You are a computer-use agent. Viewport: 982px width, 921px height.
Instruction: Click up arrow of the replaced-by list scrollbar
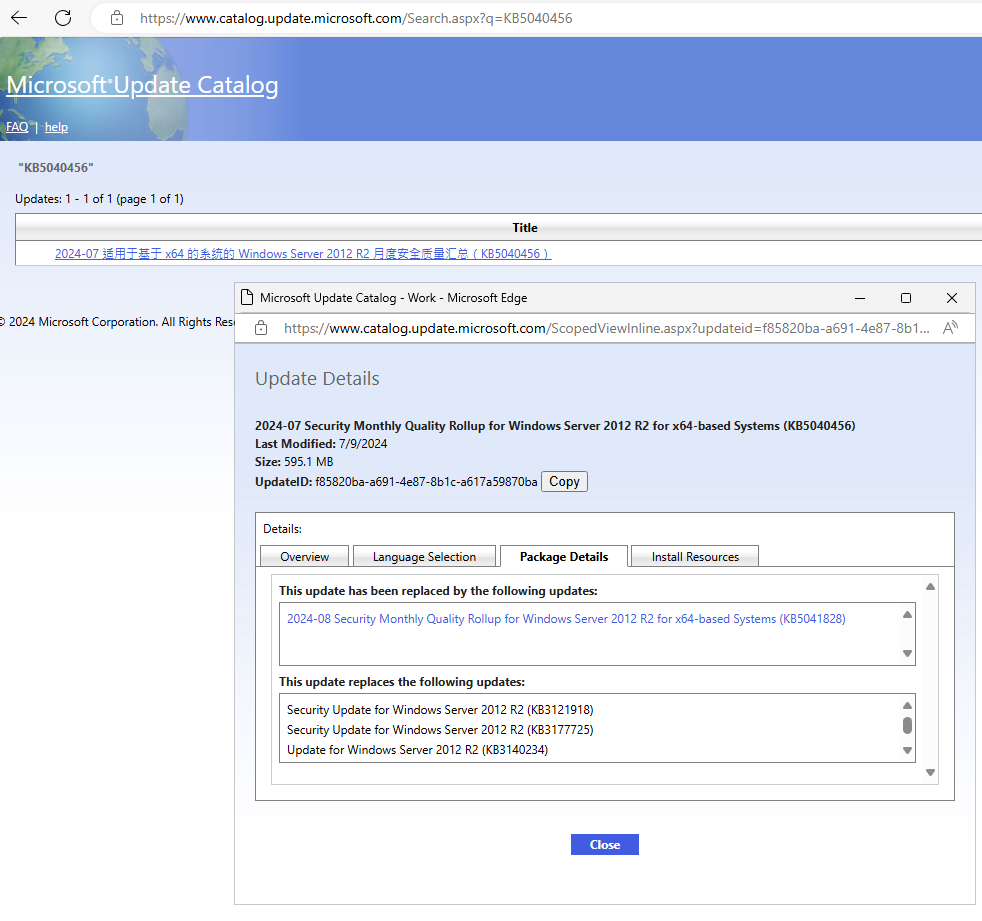click(907, 614)
